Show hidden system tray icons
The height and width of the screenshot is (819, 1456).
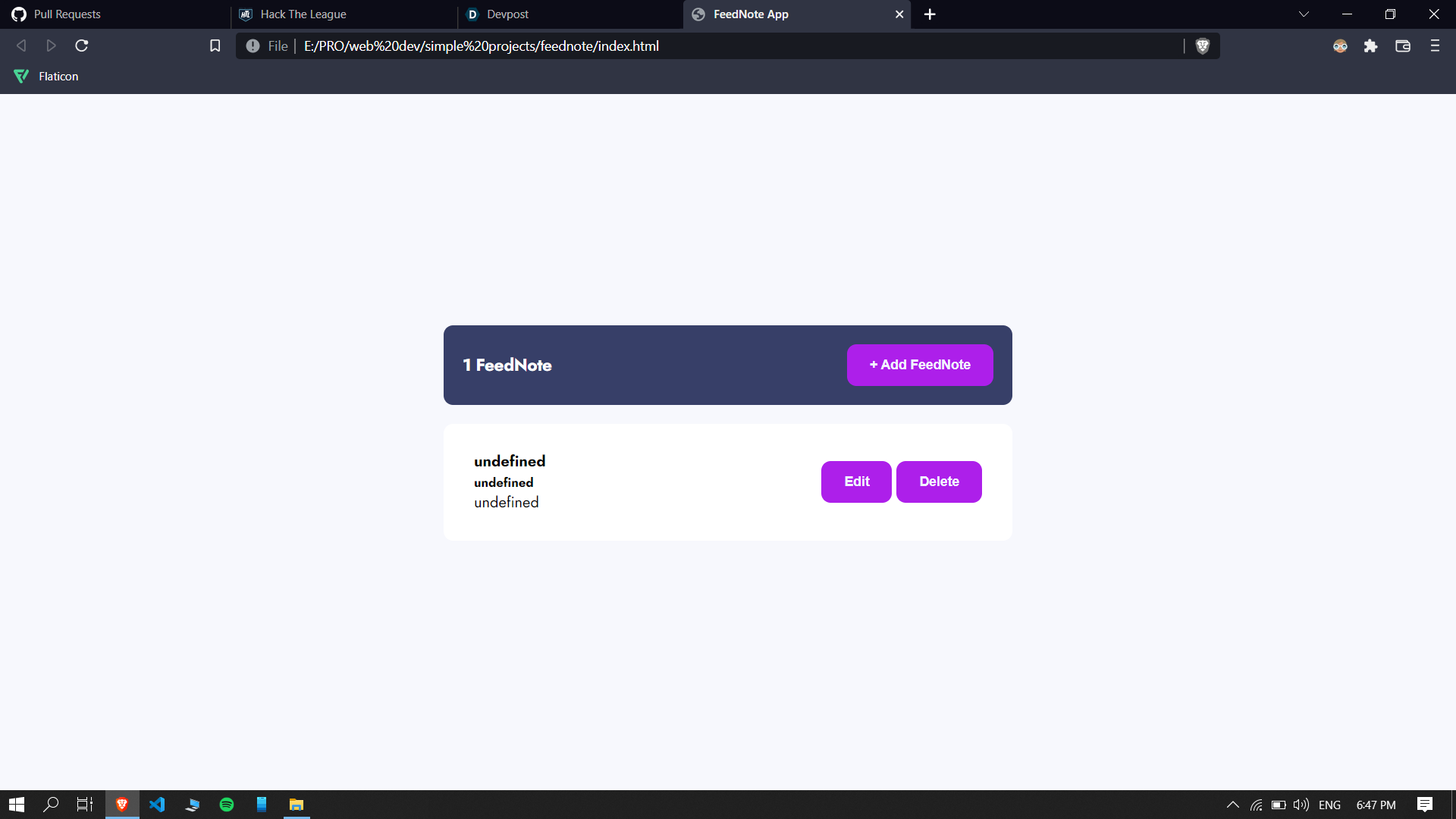tap(1232, 805)
